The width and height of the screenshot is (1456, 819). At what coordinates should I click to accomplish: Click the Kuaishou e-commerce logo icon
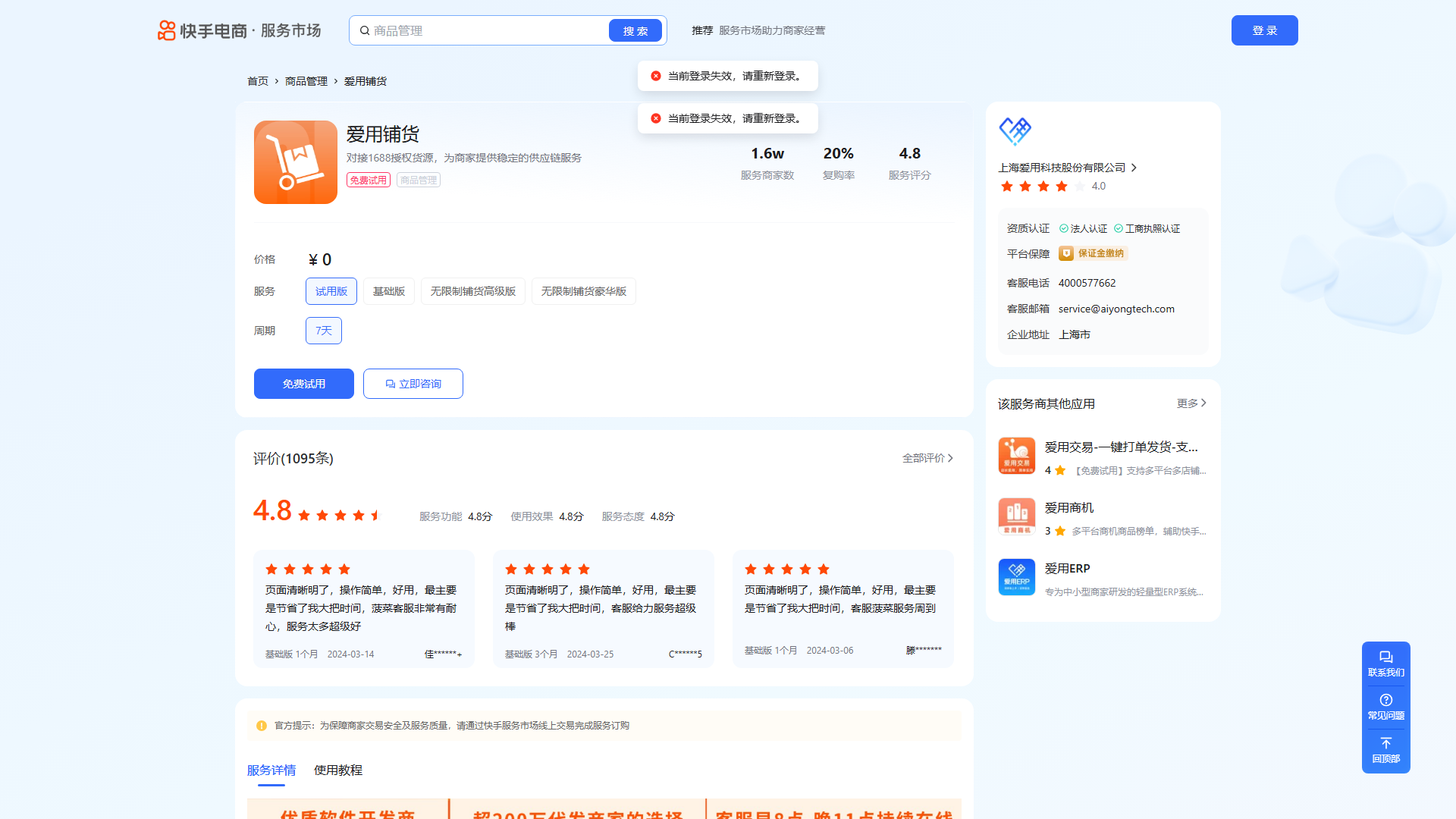point(167,30)
